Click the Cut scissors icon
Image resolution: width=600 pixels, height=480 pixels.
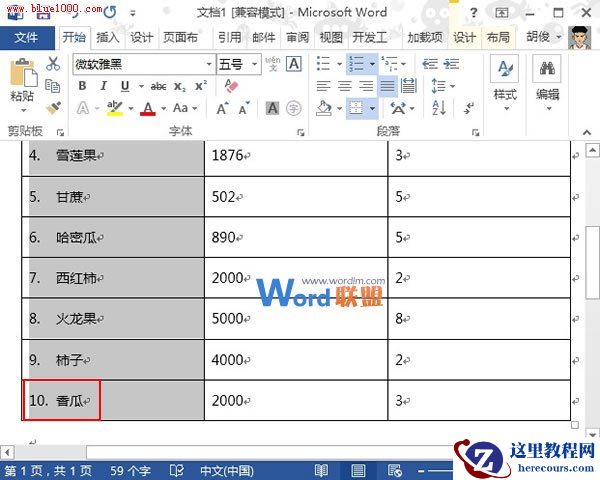[x=53, y=64]
